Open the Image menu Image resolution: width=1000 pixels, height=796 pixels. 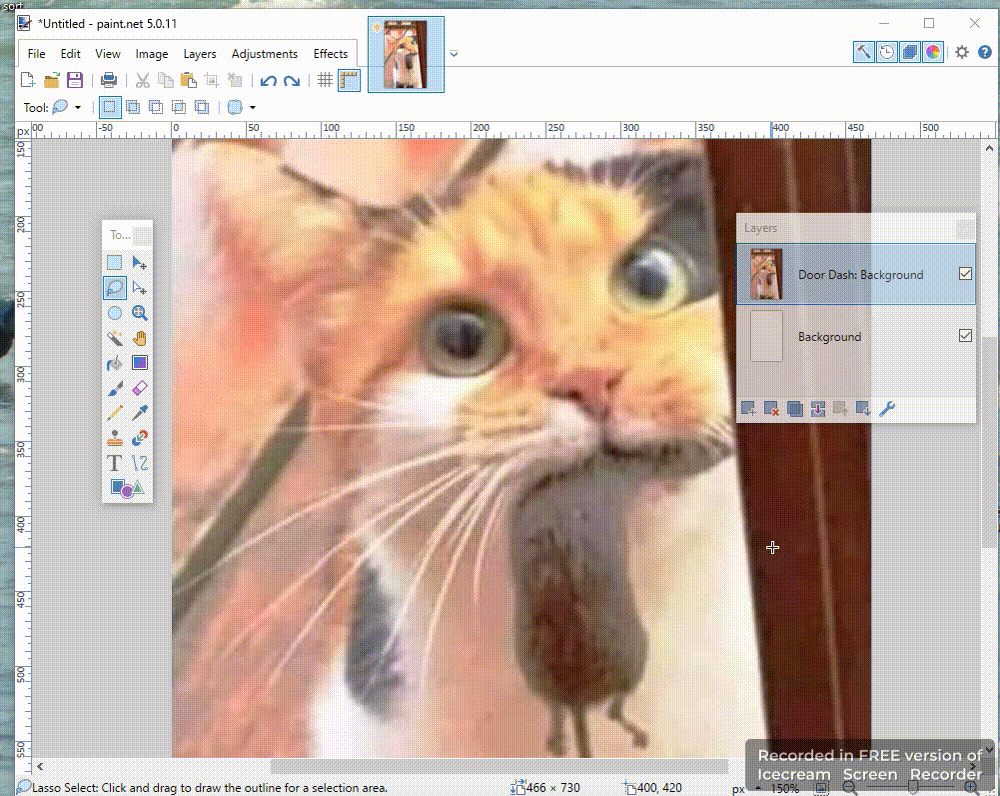(152, 54)
